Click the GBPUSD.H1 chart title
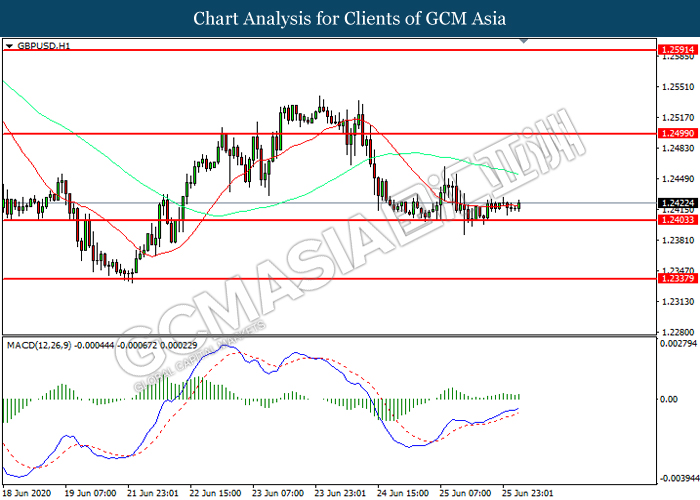The image size is (700, 500). pos(43,46)
